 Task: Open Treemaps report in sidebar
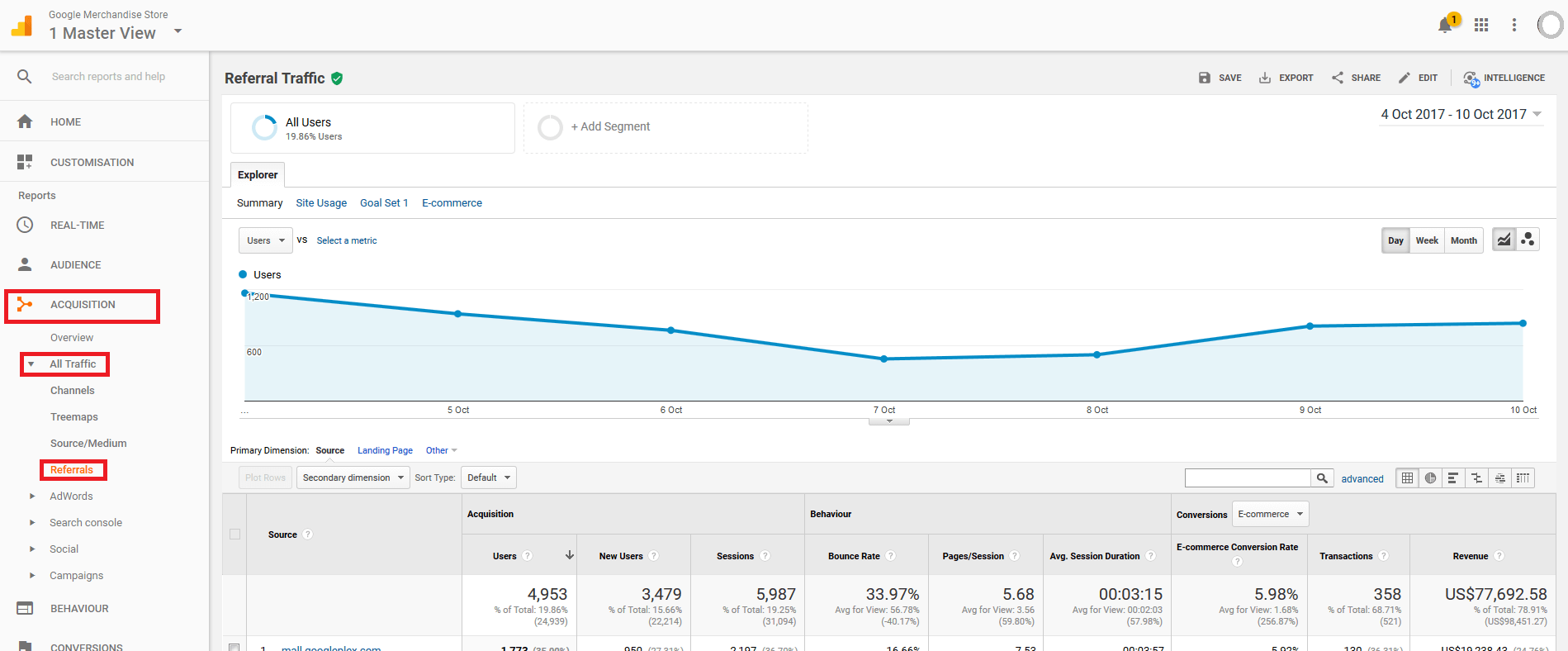pos(74,416)
